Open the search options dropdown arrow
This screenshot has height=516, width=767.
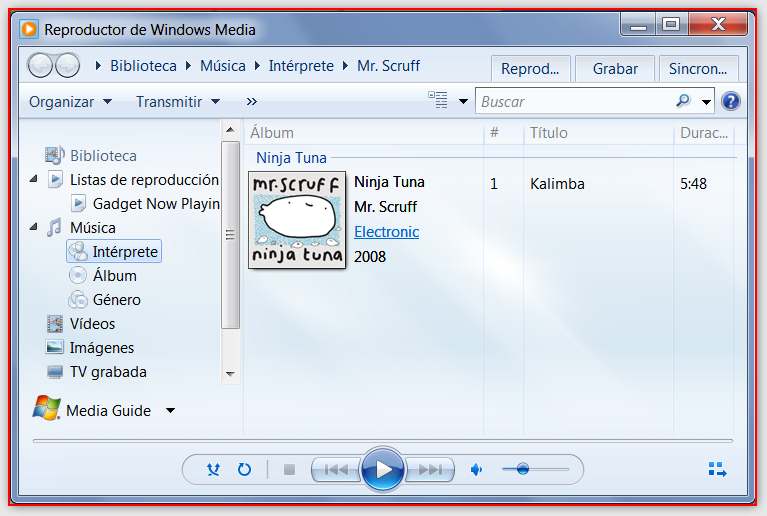pos(706,102)
